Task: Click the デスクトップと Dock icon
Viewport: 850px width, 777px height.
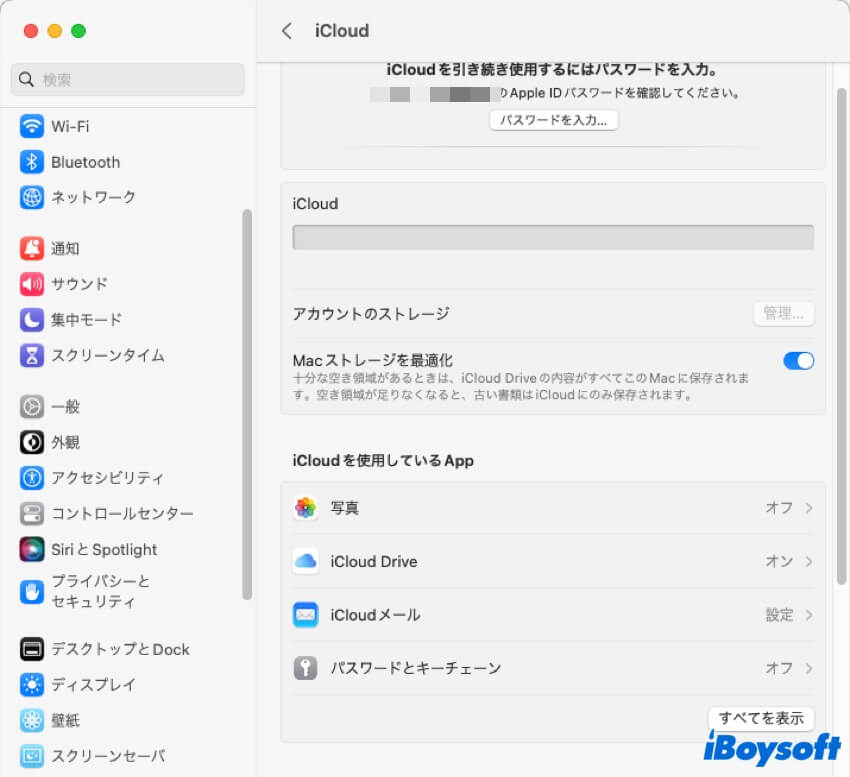Action: (x=32, y=649)
